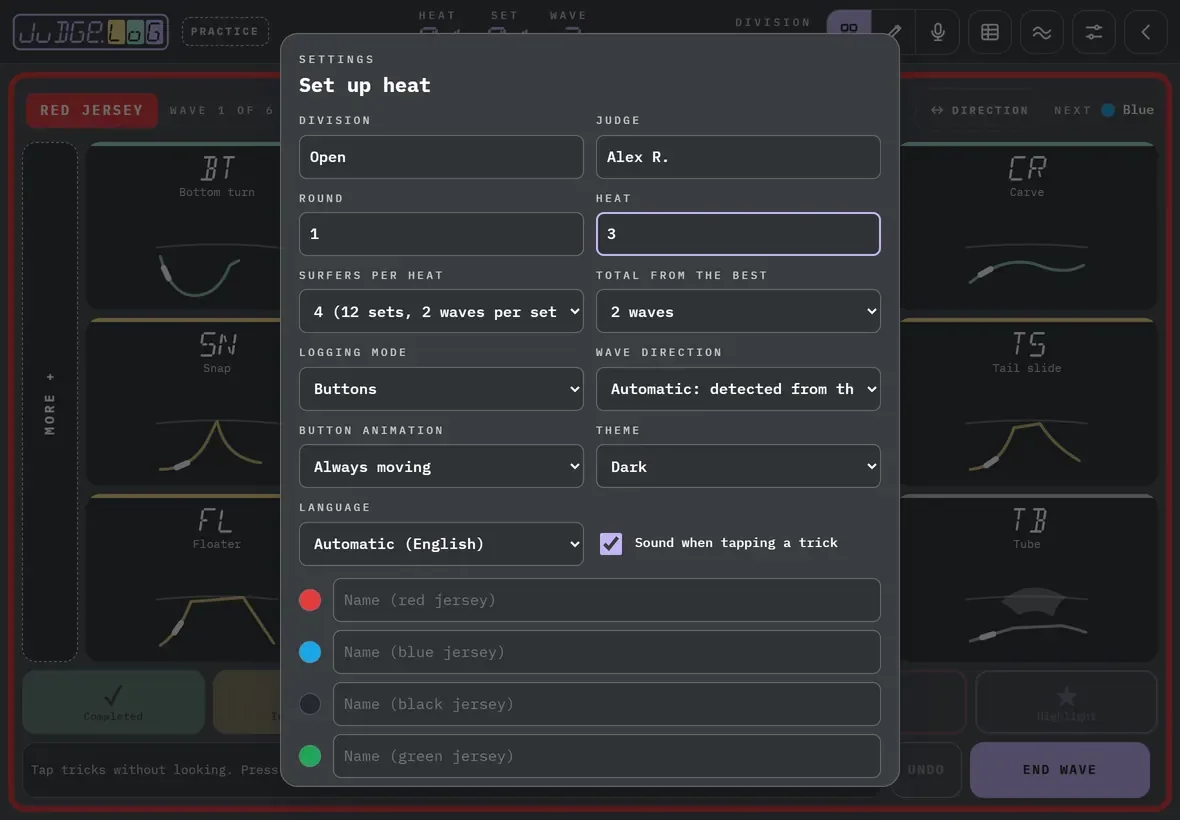Click the Judge name field

738,157
